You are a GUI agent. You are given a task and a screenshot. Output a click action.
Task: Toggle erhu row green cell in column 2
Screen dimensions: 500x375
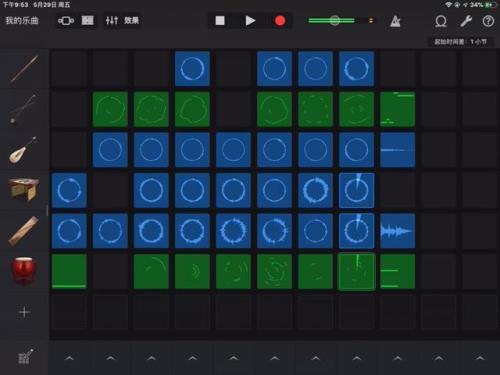[110, 109]
